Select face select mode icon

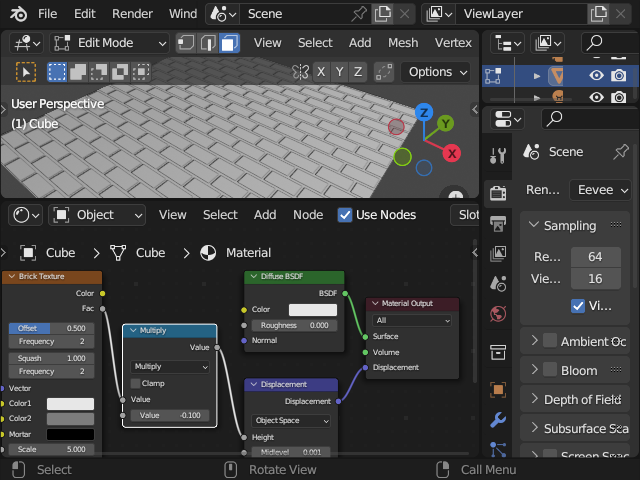click(x=229, y=43)
